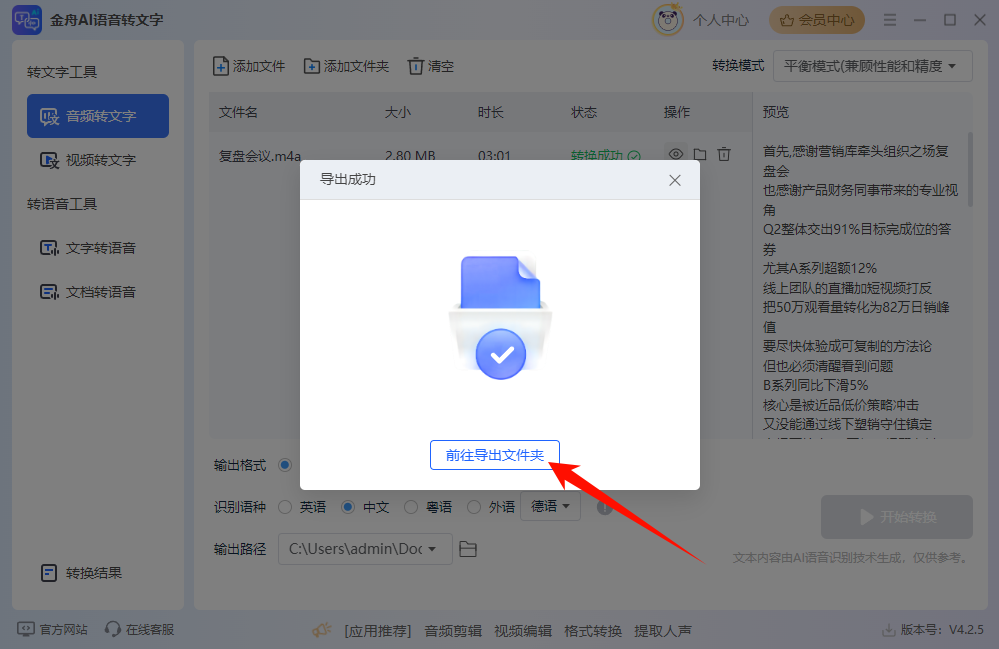Open 会员中心 membership page

coord(819,19)
